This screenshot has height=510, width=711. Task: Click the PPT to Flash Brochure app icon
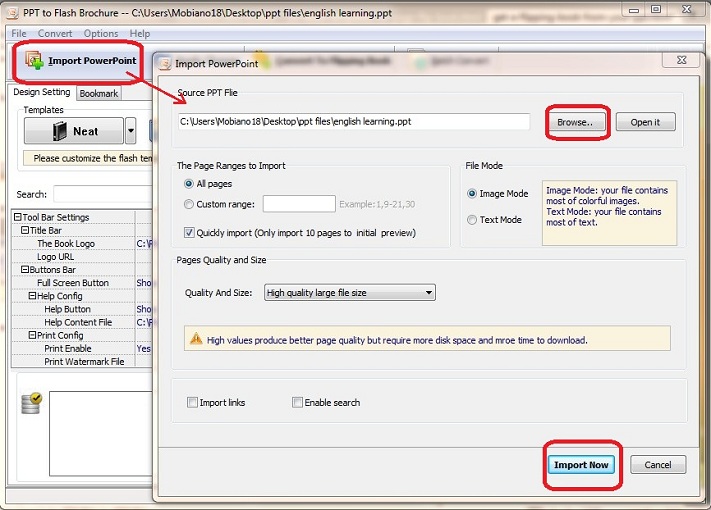pyautogui.click(x=13, y=12)
